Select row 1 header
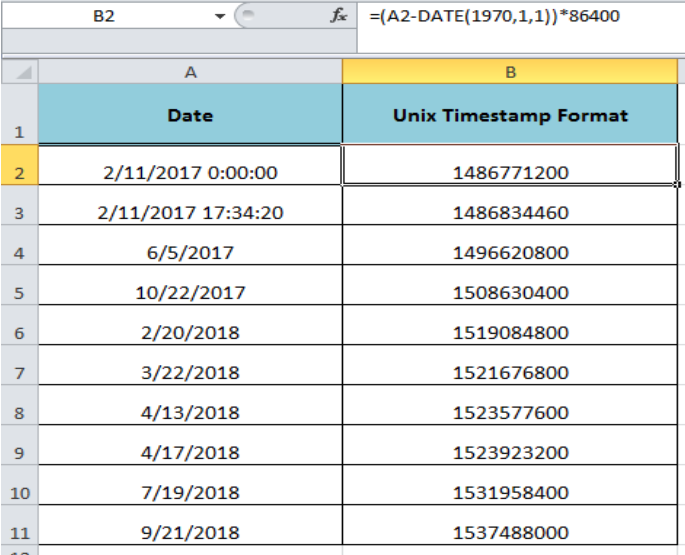 20,114
